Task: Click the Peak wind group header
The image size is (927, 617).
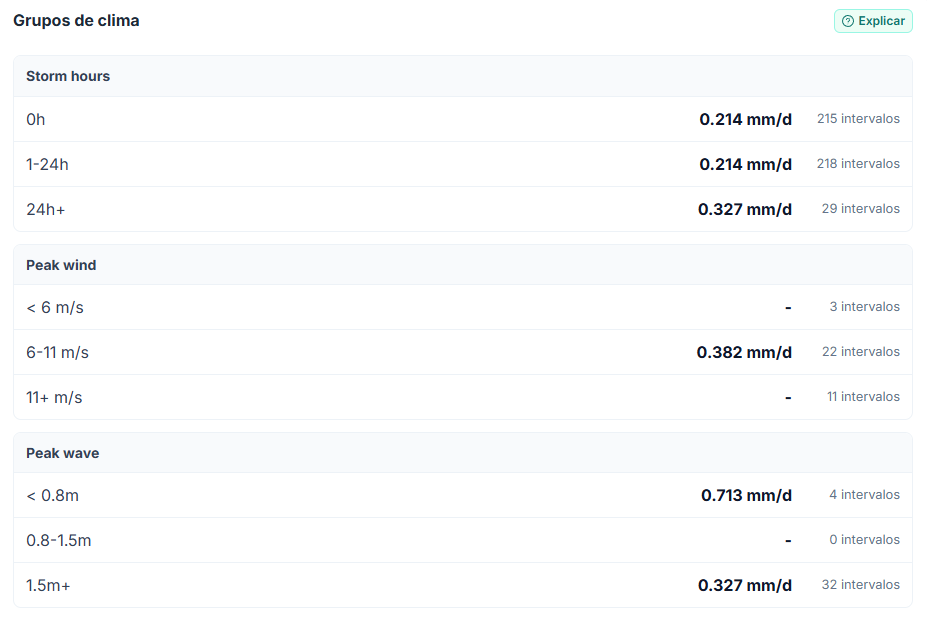Action: [463, 265]
